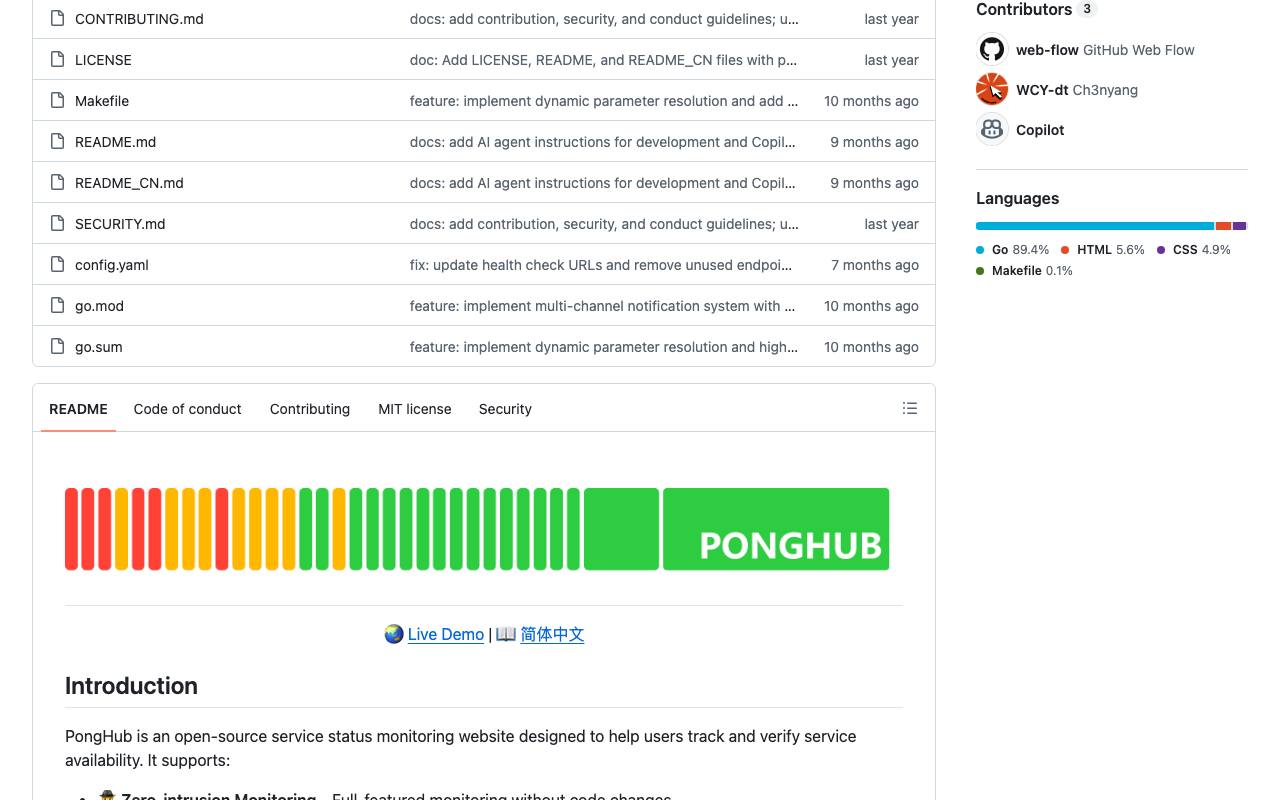Open the commit message in the README.md row
This screenshot has height=800, width=1280.
(x=603, y=142)
